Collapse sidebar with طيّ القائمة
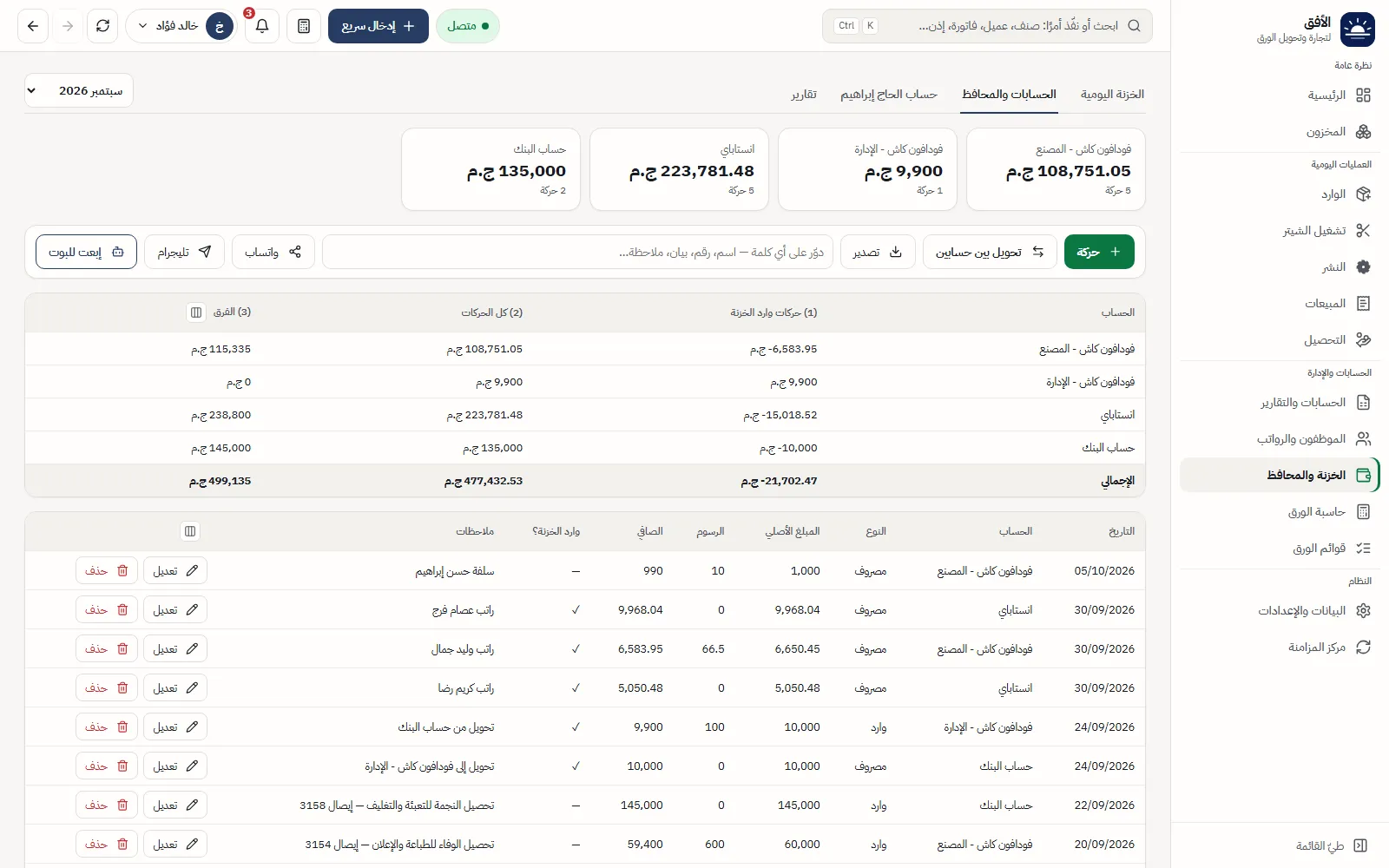This screenshot has width=1389, height=868. 1280,845
